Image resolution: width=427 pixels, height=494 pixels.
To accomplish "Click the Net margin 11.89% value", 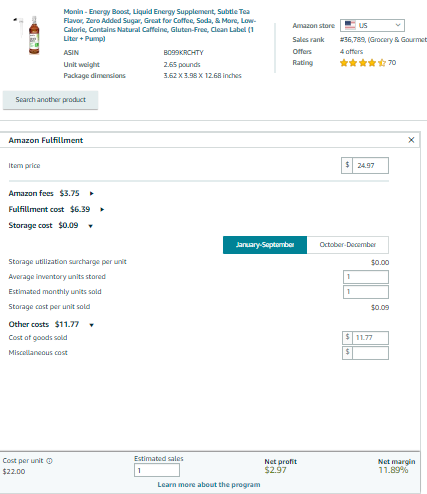I will pyautogui.click(x=393, y=470).
